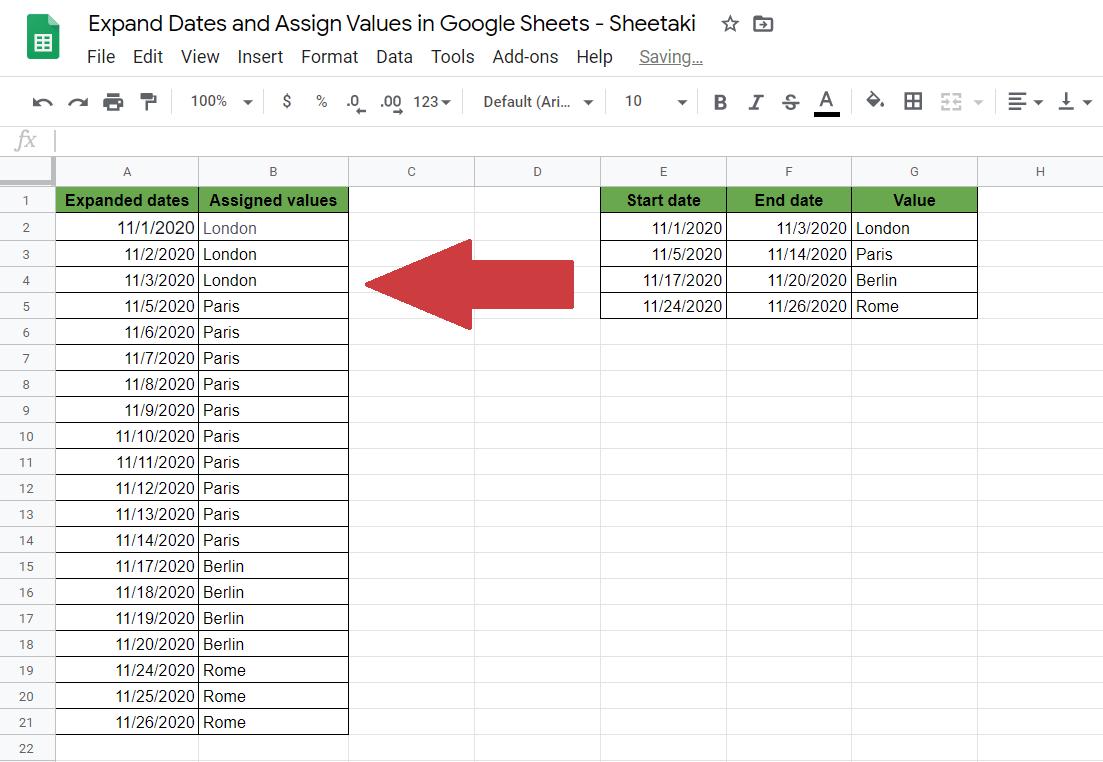Toggle bold formatting
The image size is (1103, 762).
pos(720,101)
